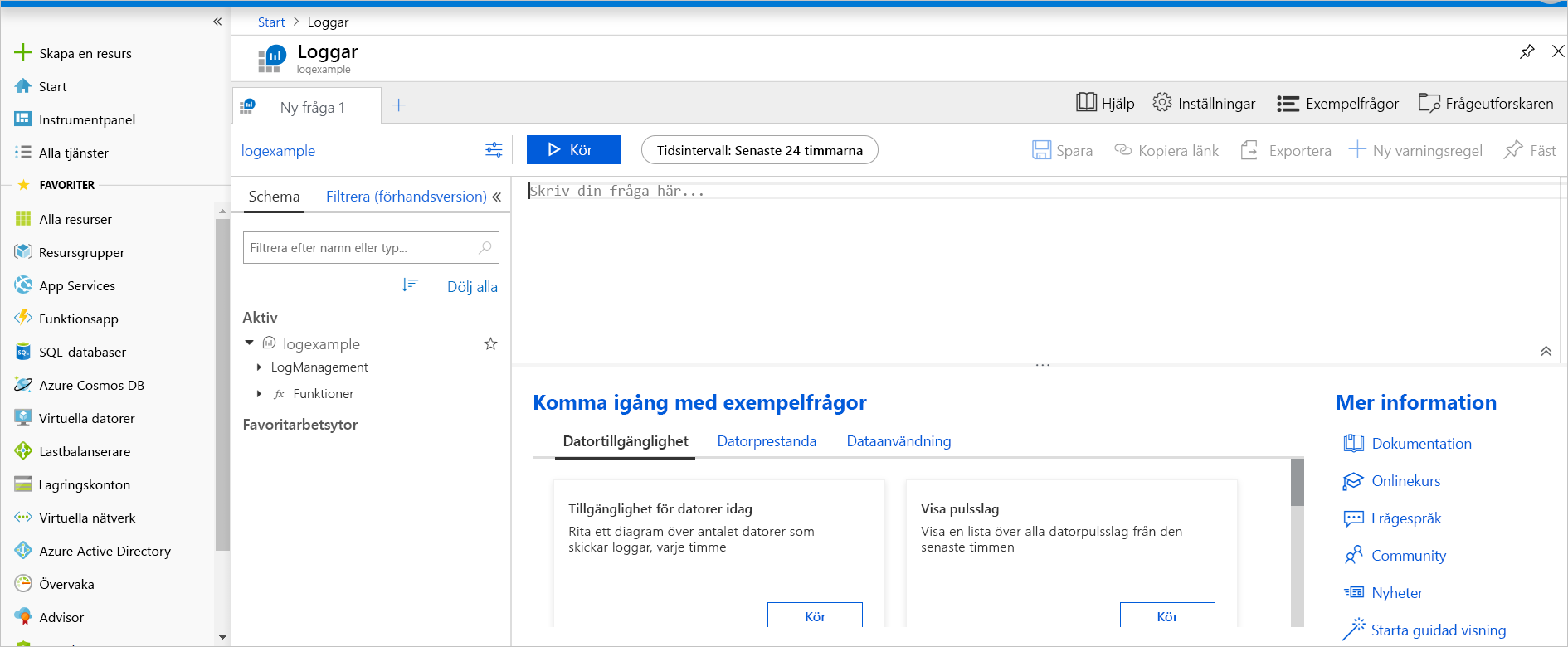The height and width of the screenshot is (647, 1568).
Task: Select the Datorprestanda tab
Action: pyautogui.click(x=767, y=441)
